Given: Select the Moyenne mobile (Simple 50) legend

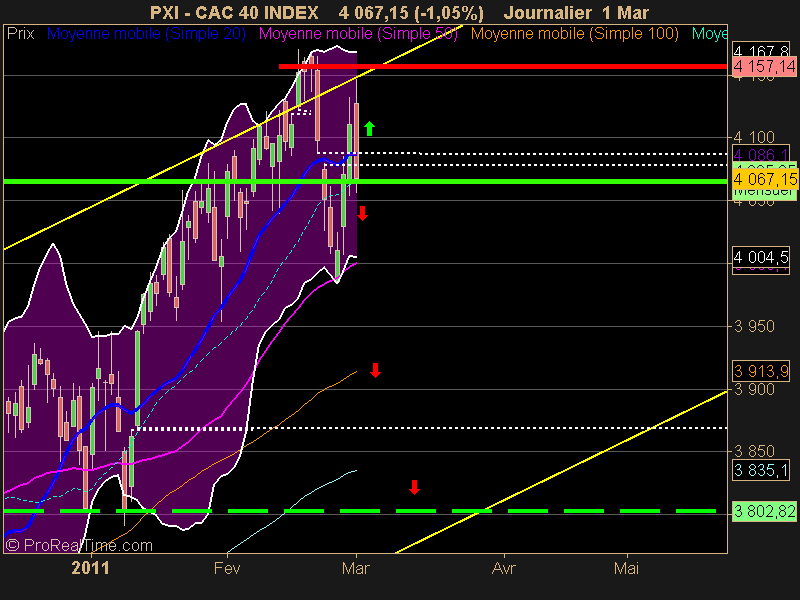Looking at the screenshot, I should pos(358,34).
